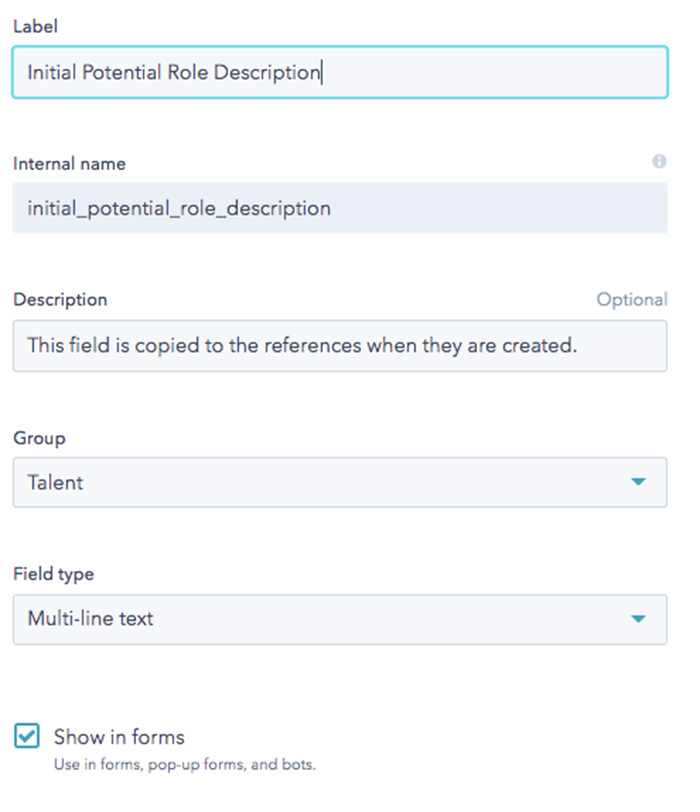The image size is (700, 812).
Task: Click the Internal name field
Action: 340,208
